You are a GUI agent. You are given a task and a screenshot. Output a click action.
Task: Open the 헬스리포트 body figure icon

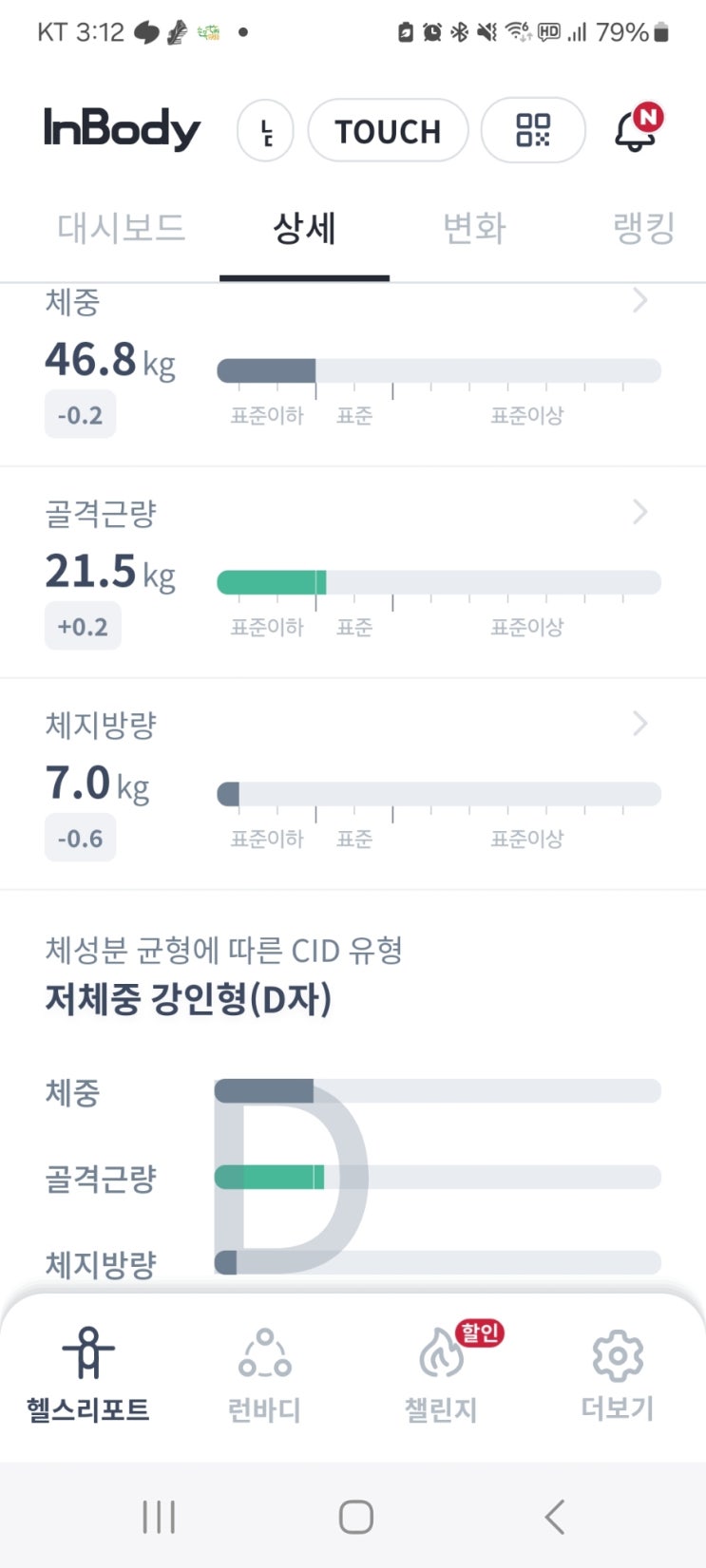click(88, 1353)
